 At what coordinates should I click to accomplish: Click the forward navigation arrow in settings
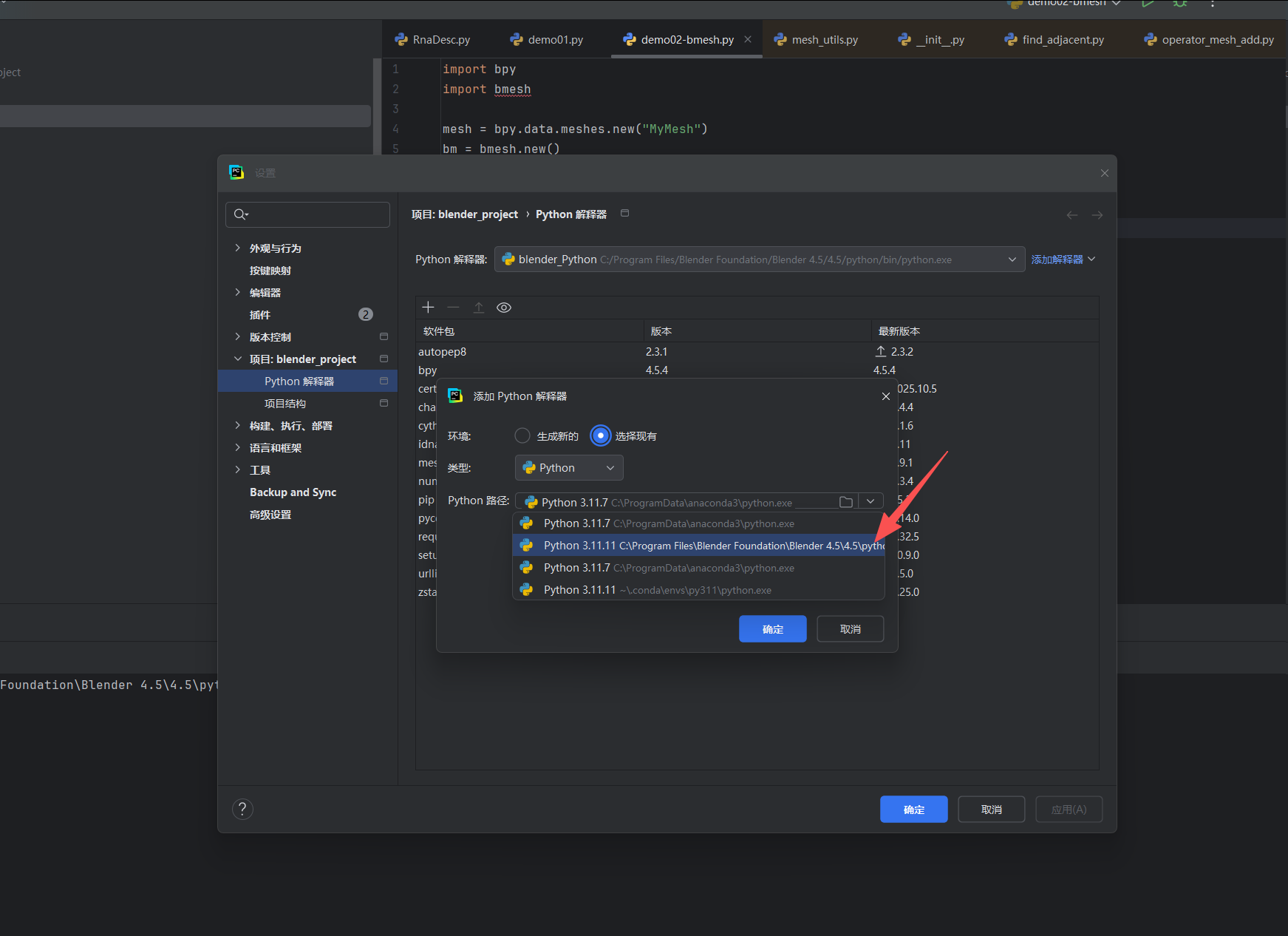click(1097, 215)
